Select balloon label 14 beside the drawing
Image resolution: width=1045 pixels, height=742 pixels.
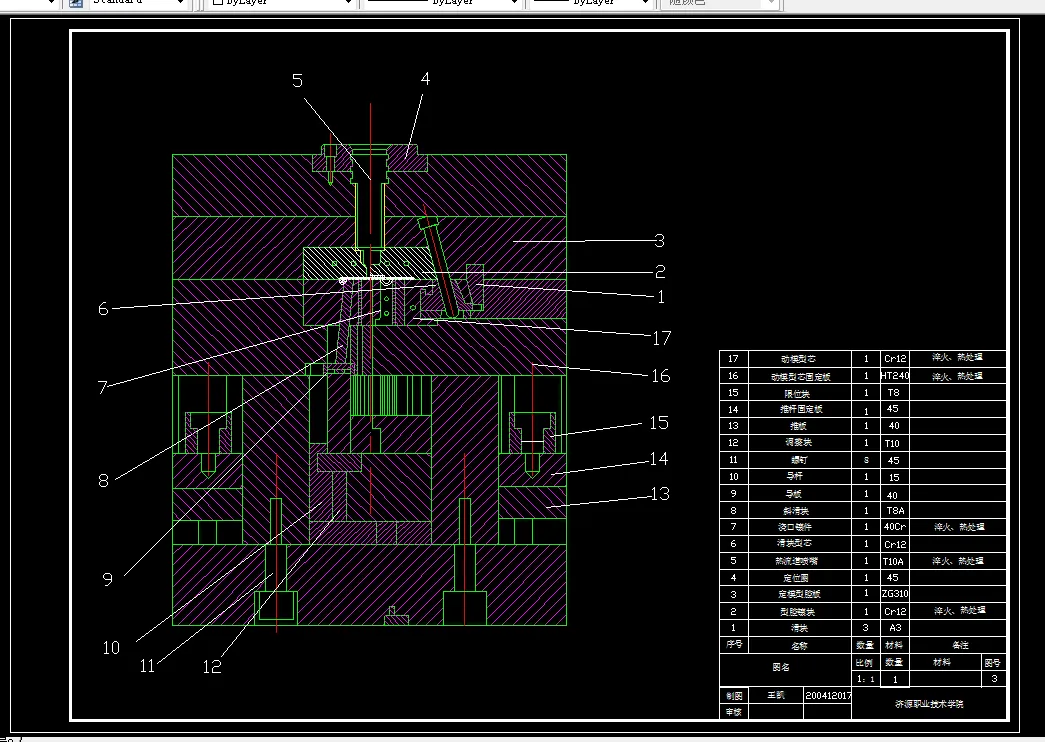658,459
